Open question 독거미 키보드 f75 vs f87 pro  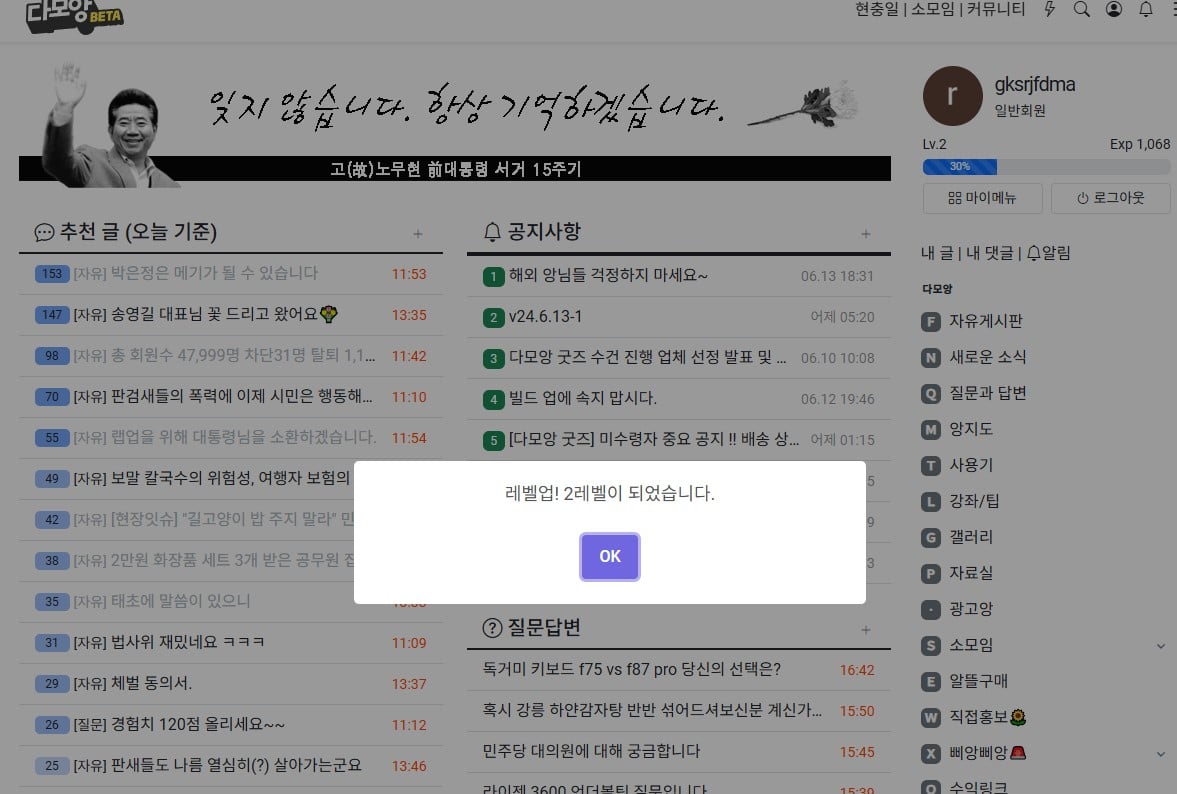(632, 669)
